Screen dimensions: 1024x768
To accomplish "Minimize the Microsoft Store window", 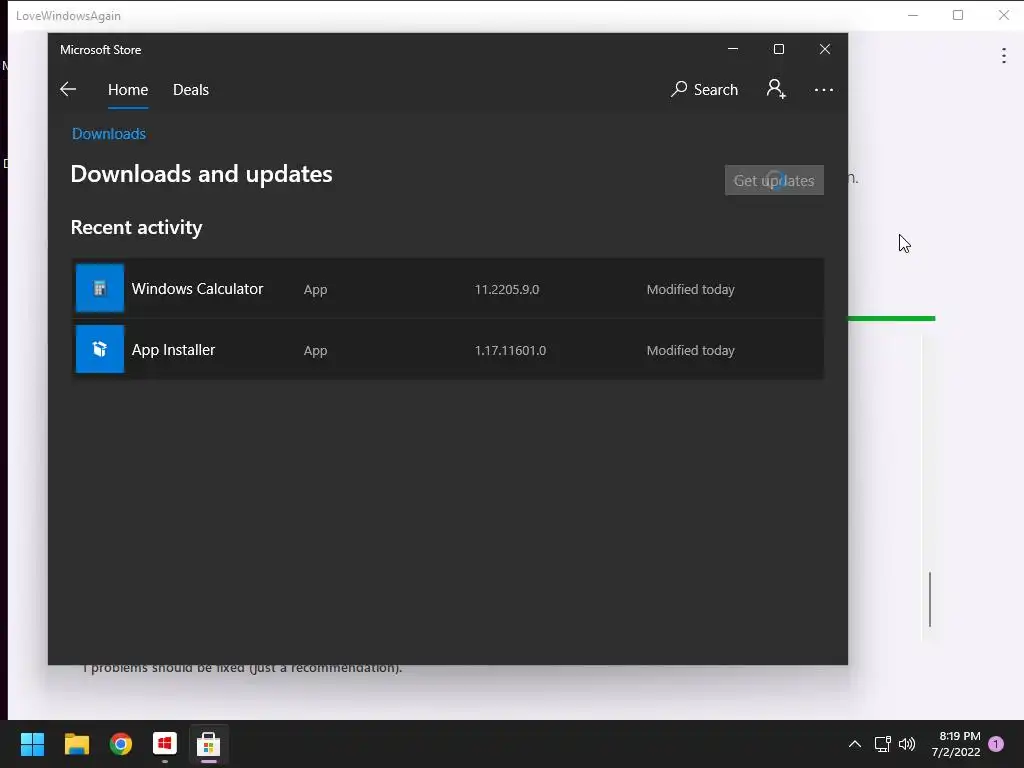I will pyautogui.click(x=733, y=49).
